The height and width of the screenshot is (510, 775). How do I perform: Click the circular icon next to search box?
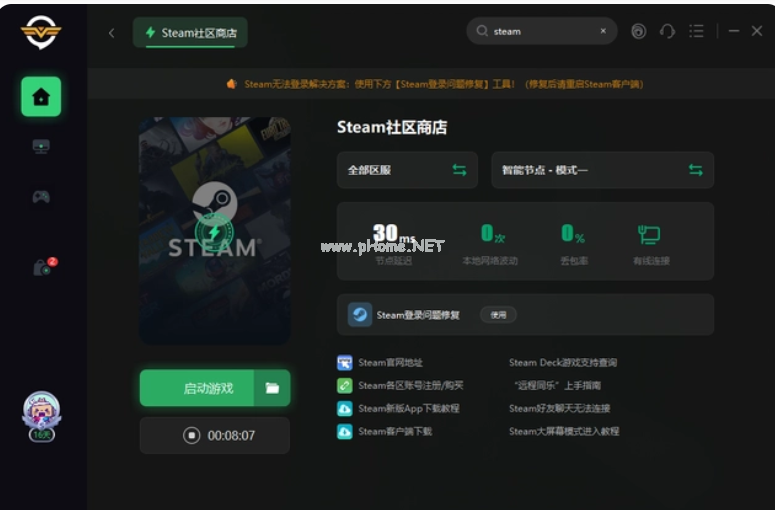(x=639, y=31)
